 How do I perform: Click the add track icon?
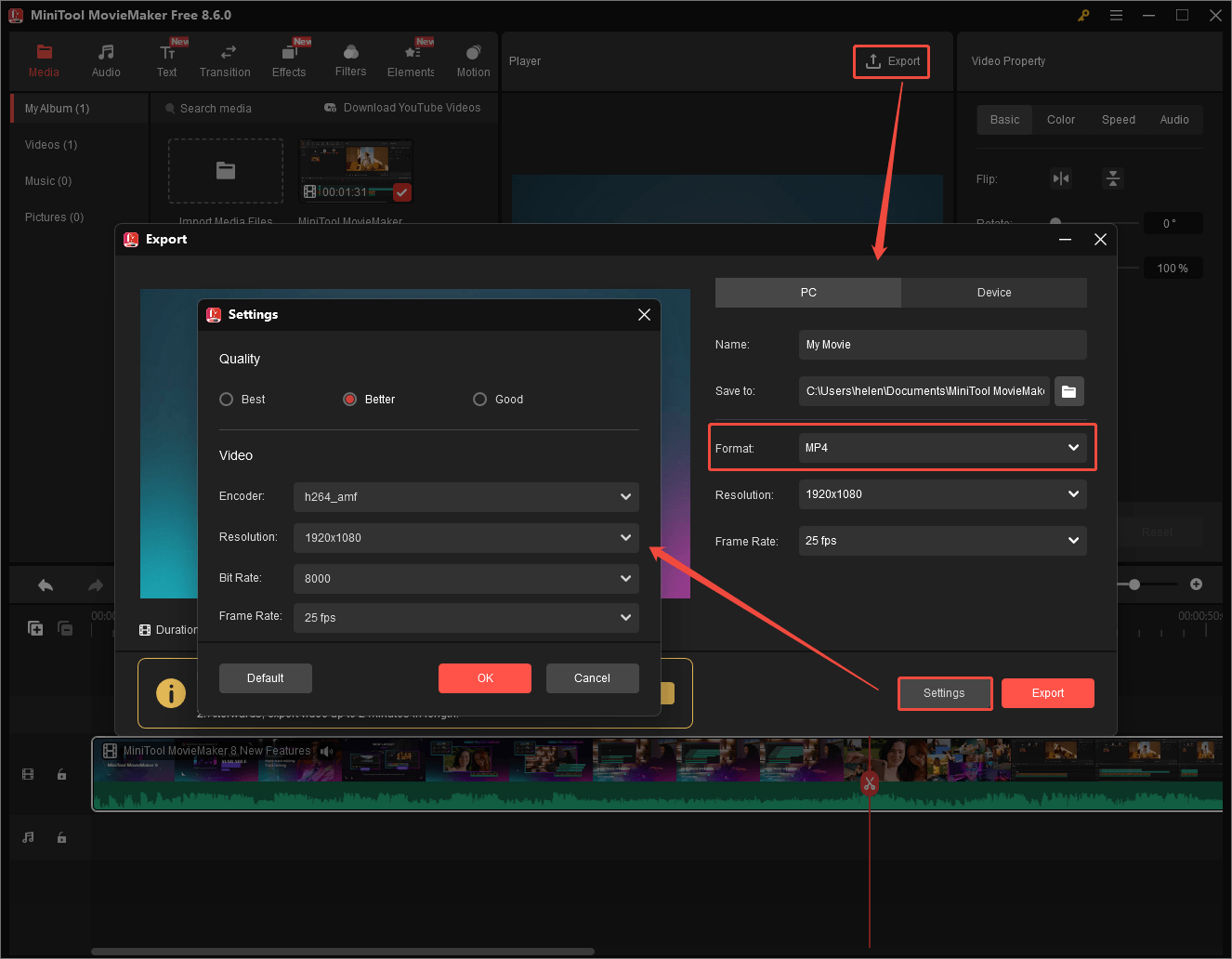35,628
